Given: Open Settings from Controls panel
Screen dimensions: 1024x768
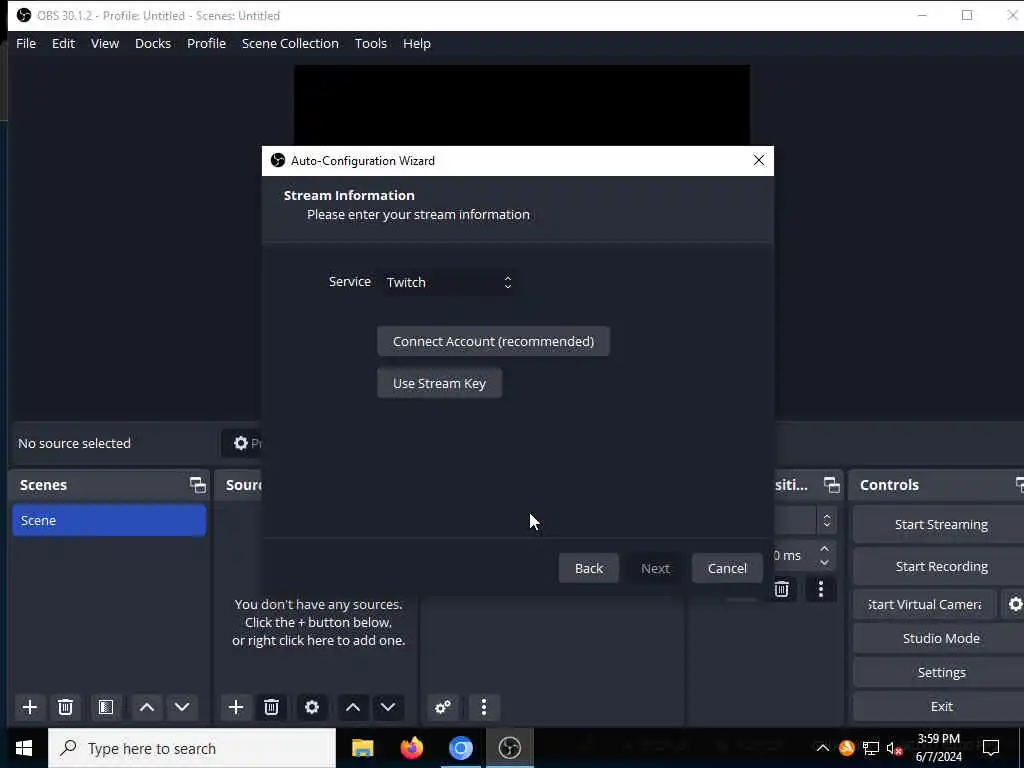Looking at the screenshot, I should (940, 673).
